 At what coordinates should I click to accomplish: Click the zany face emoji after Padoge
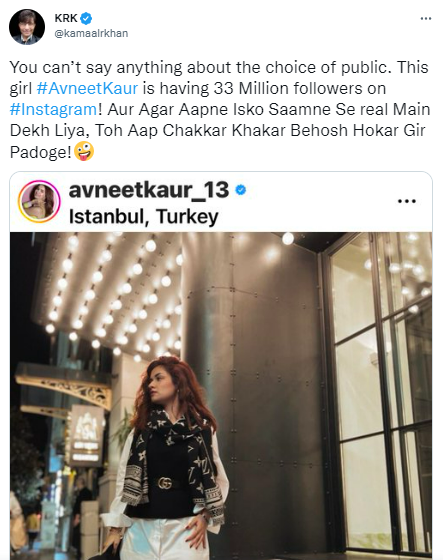point(84,151)
